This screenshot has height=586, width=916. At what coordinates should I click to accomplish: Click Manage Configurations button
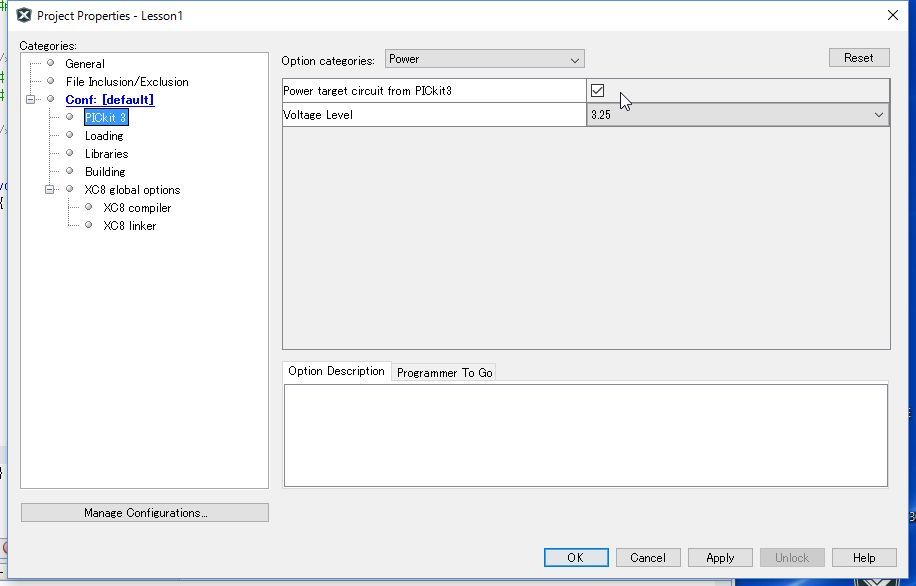(x=145, y=512)
